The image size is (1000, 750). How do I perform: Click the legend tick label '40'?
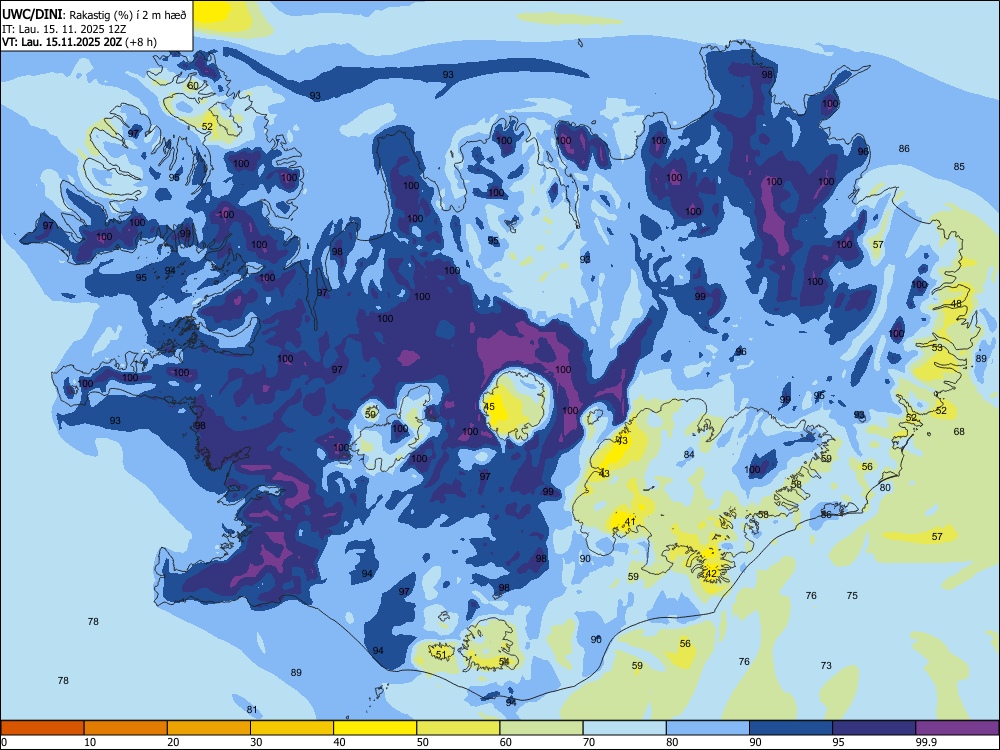point(340,742)
